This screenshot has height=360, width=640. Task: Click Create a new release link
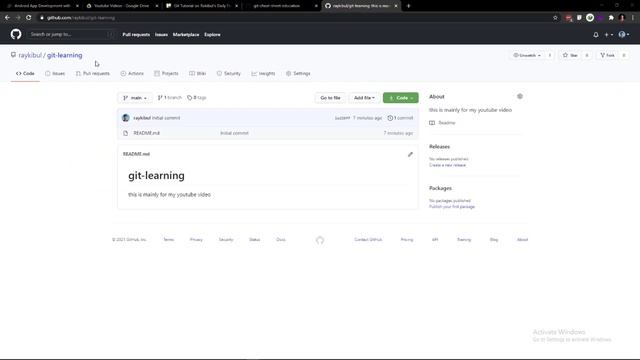click(x=447, y=165)
